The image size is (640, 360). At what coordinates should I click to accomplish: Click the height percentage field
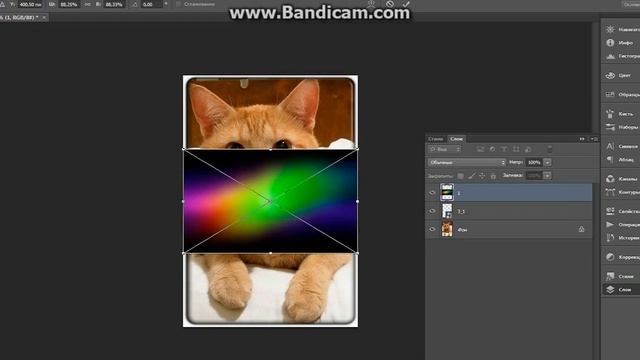tap(114, 4)
